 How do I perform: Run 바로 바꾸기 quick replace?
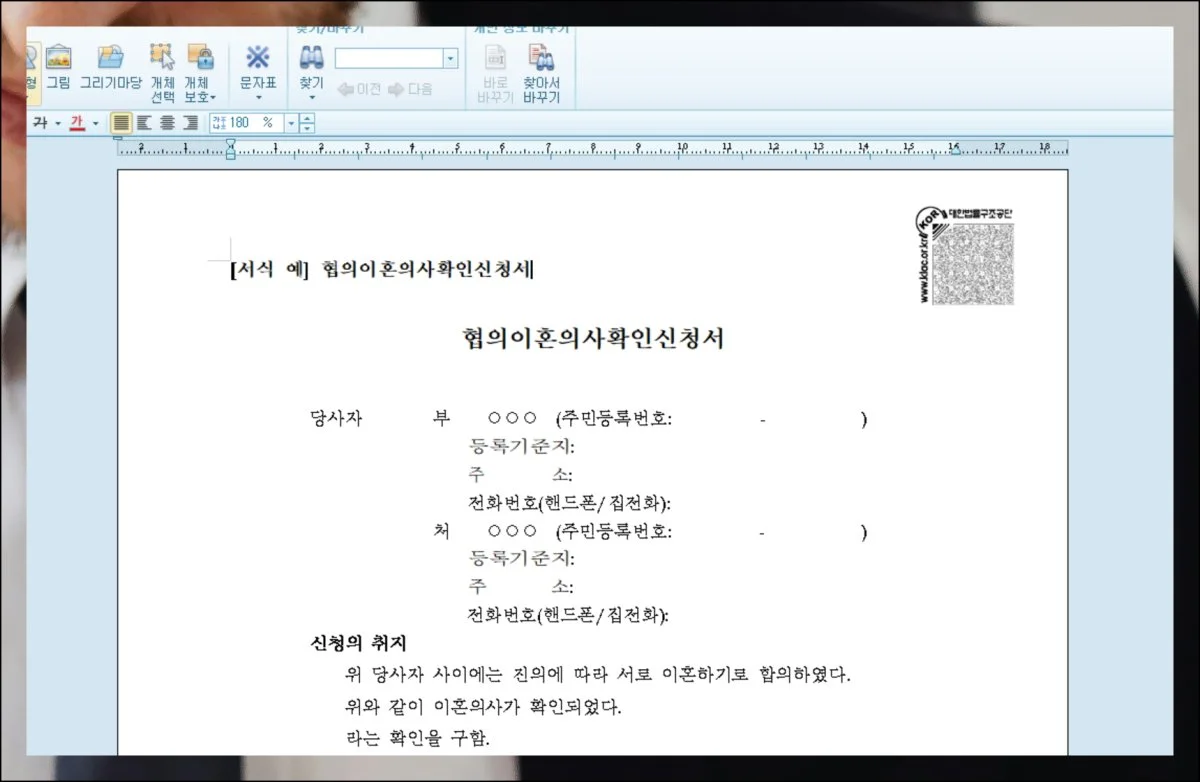(x=494, y=58)
